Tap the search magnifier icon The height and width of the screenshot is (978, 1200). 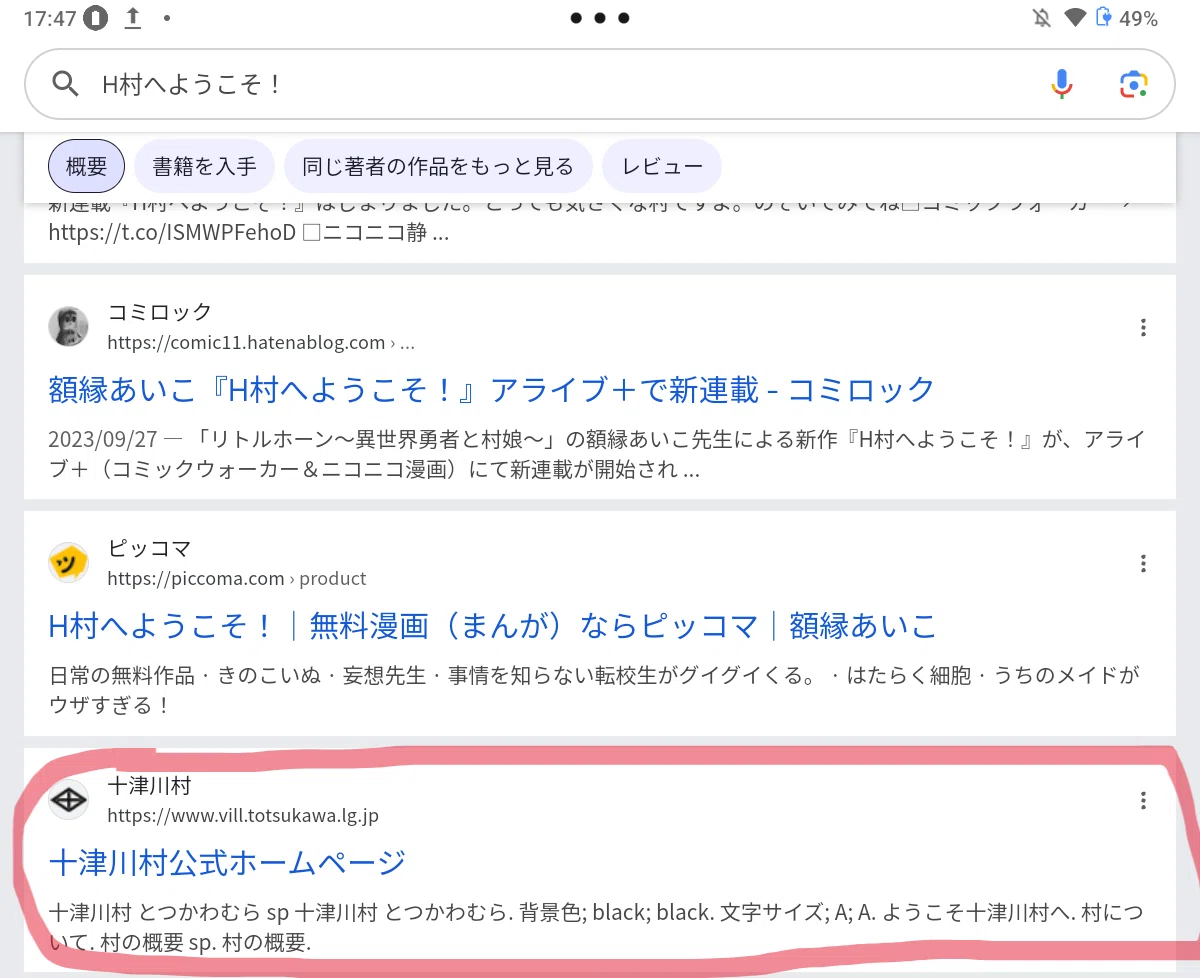(65, 84)
